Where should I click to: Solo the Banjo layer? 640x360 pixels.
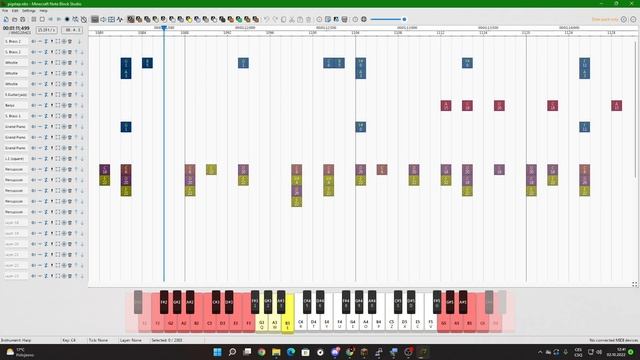52,105
